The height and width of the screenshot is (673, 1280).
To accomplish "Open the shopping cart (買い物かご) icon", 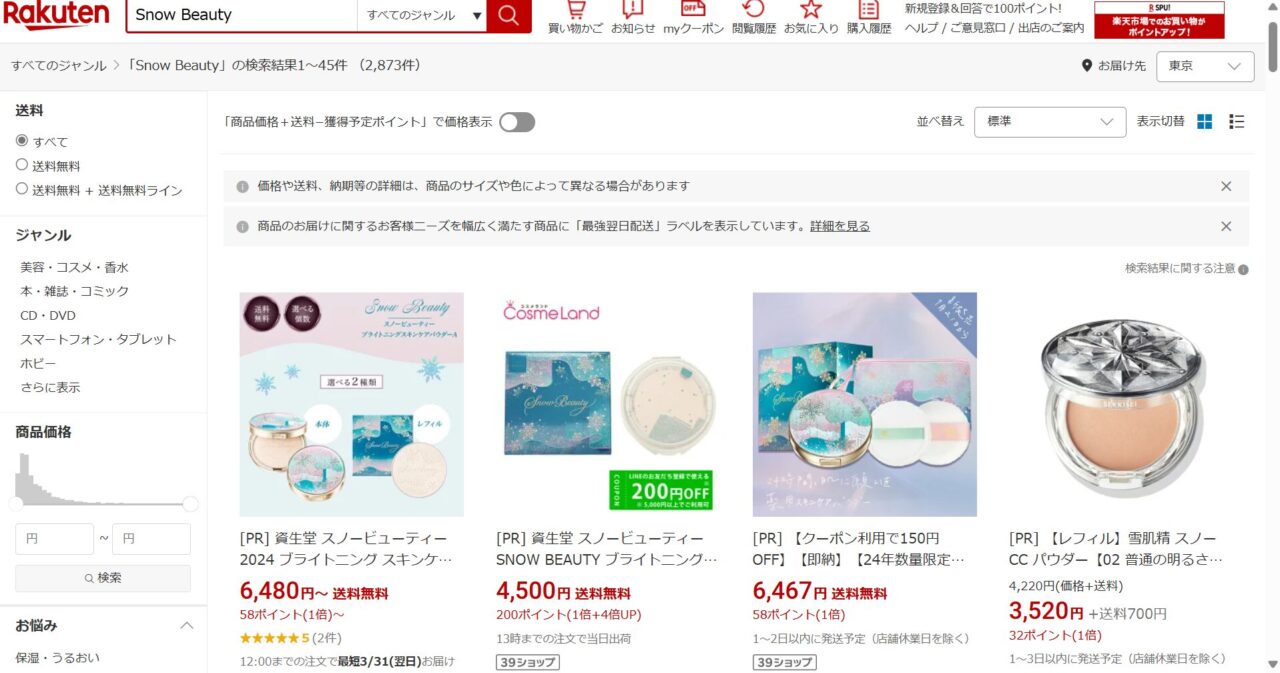I will [575, 17].
